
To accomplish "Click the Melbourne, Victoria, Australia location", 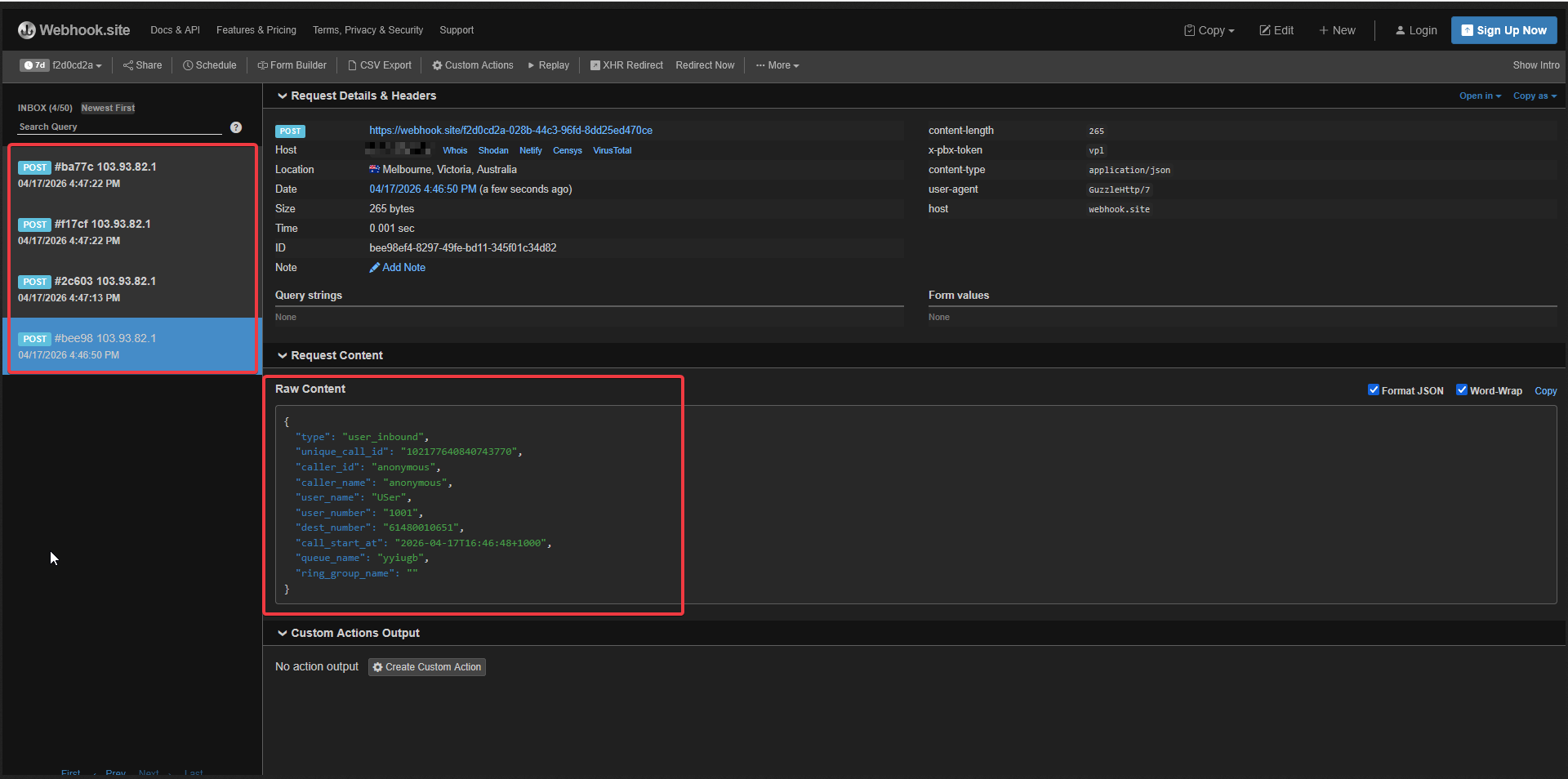I will click(449, 170).
